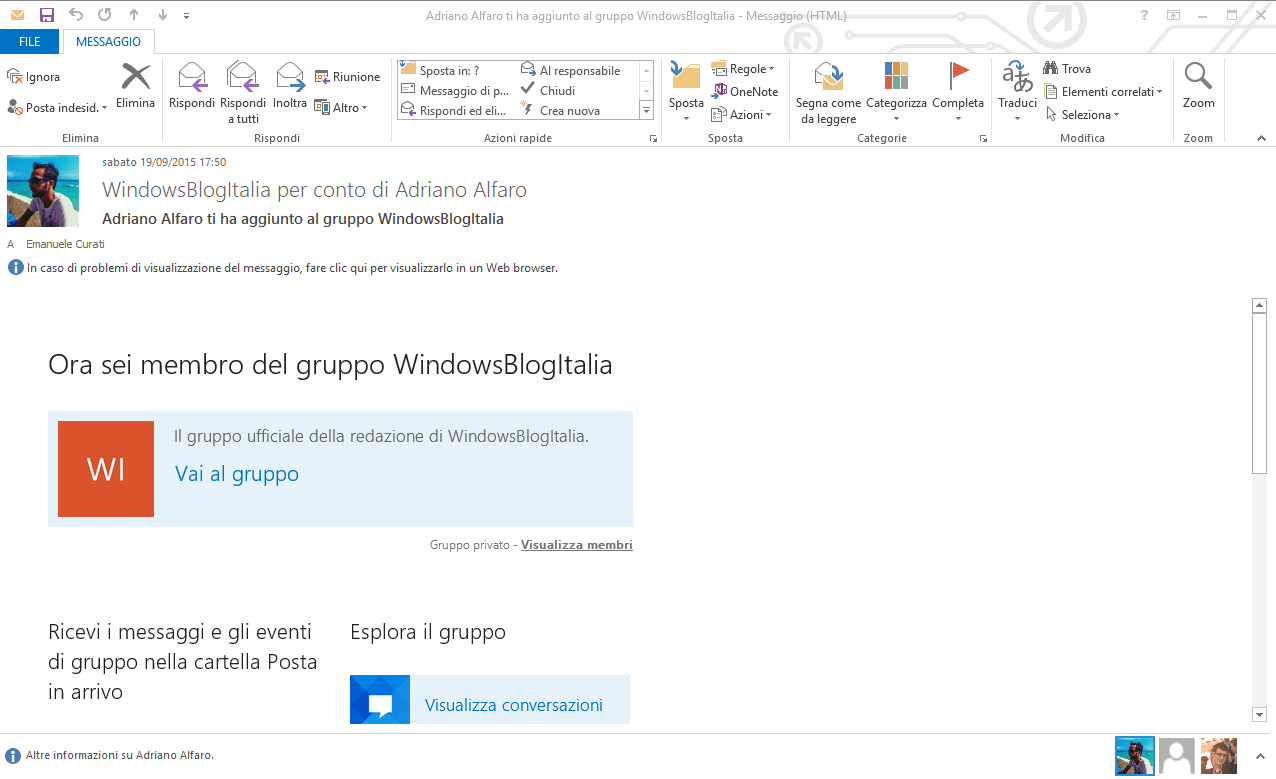Open the Azioni dropdown
Screen dimensions: 1276x779
[742, 115]
